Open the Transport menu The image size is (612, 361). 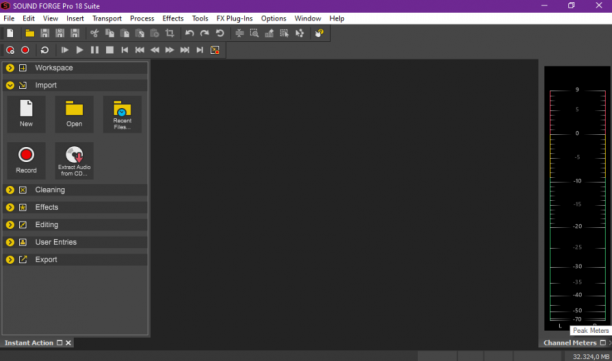(107, 18)
